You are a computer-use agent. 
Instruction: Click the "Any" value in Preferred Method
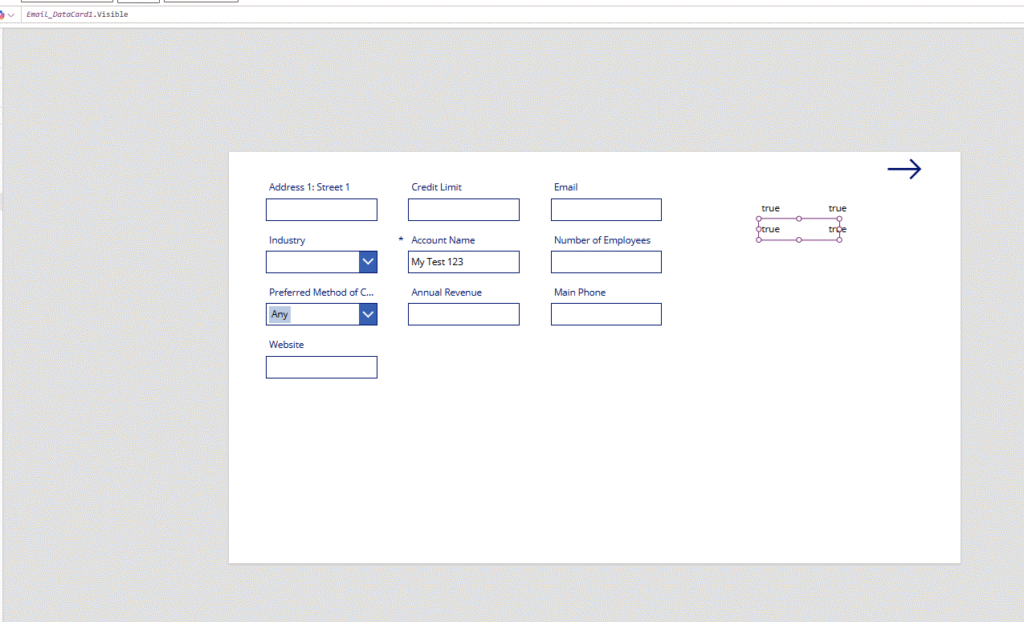pyautogui.click(x=280, y=314)
